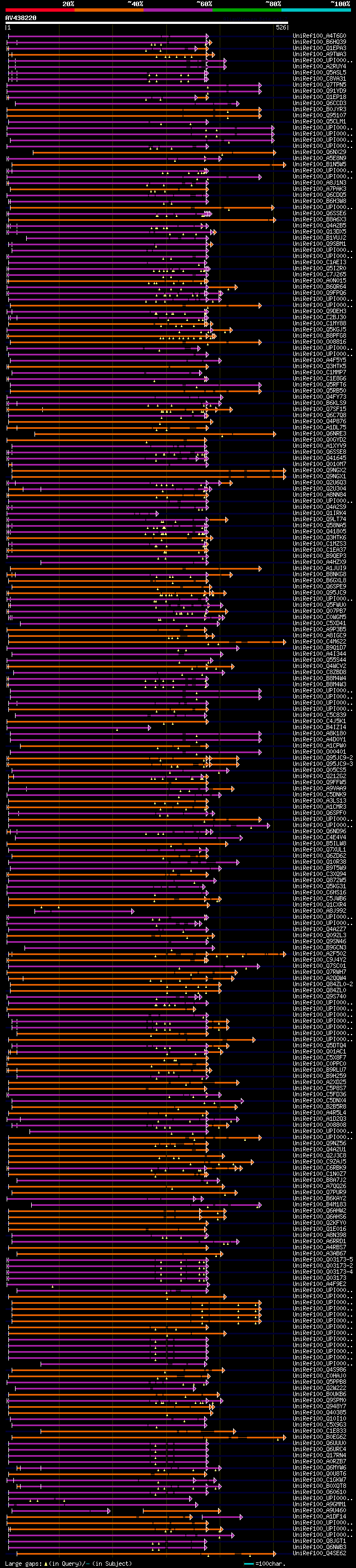Select the UniRef100_Q55S44 label
Viewport: 356px width, 1568px height.
(x=319, y=660)
